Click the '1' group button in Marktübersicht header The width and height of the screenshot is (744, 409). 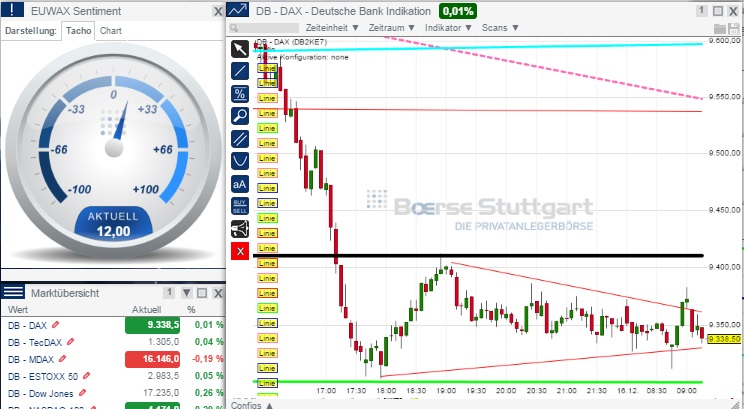click(x=169, y=293)
